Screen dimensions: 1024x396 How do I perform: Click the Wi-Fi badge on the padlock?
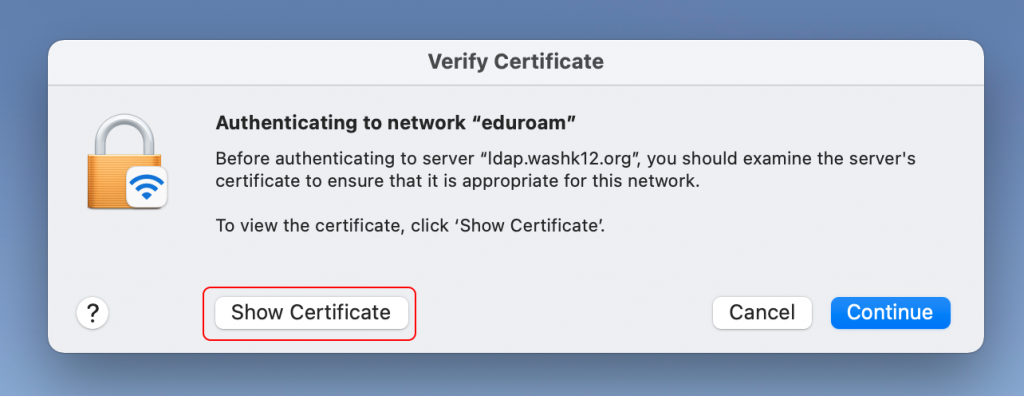(x=146, y=188)
